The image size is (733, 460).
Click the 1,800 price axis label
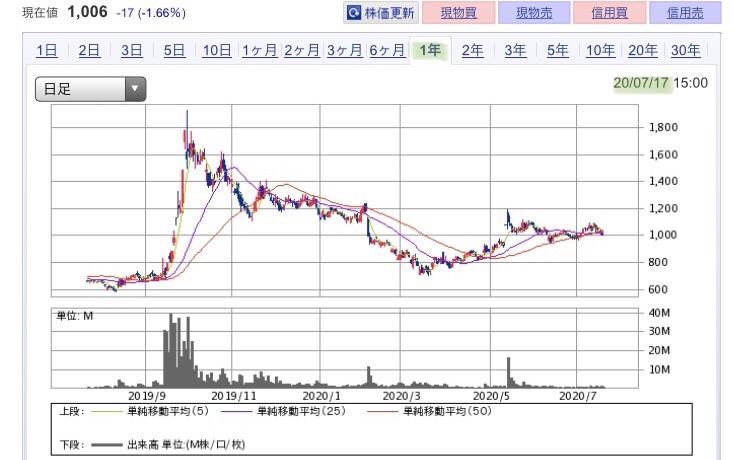pyautogui.click(x=663, y=127)
